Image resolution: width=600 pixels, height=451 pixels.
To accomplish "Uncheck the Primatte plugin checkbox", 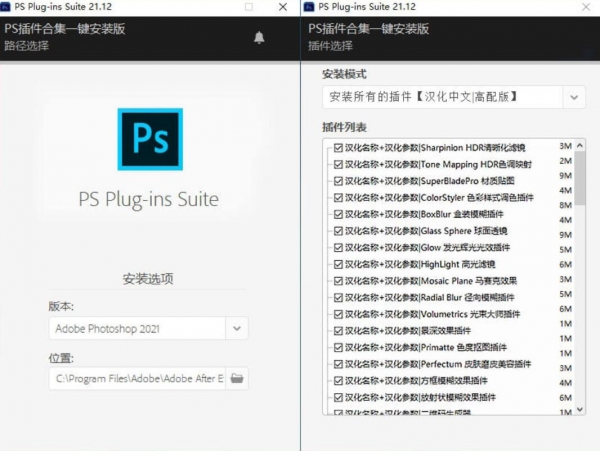I will click(x=338, y=347).
